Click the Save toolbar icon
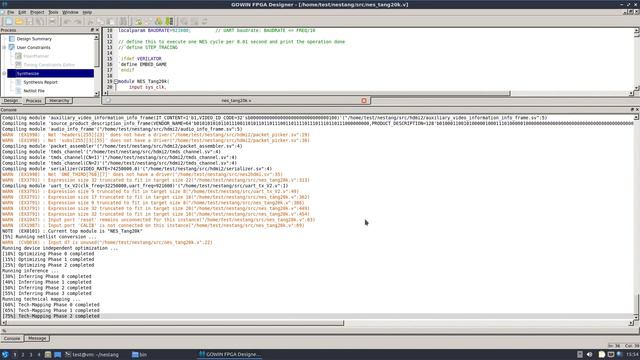 point(29,21)
